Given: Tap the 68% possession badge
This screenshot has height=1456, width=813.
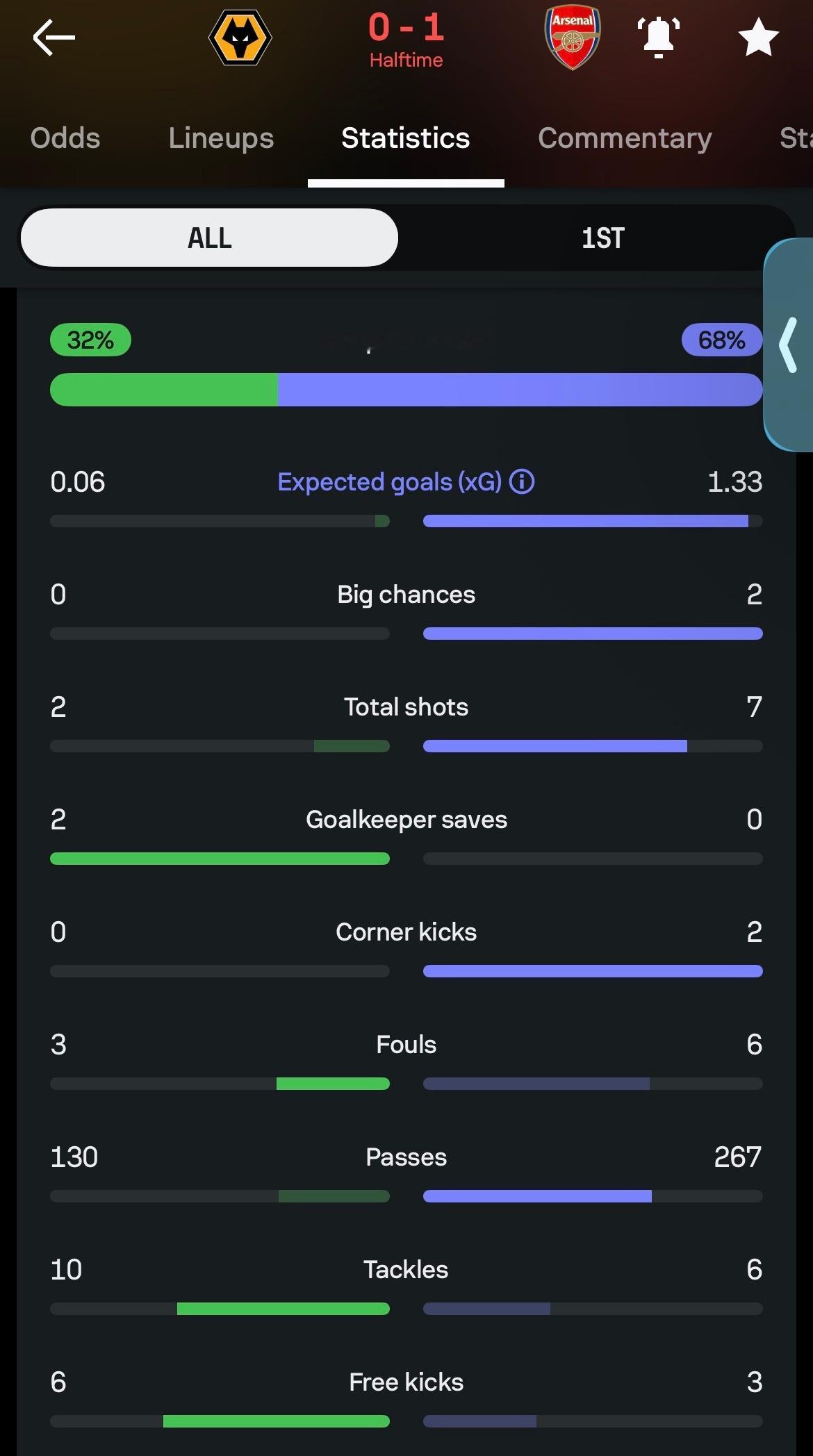Looking at the screenshot, I should [721, 340].
